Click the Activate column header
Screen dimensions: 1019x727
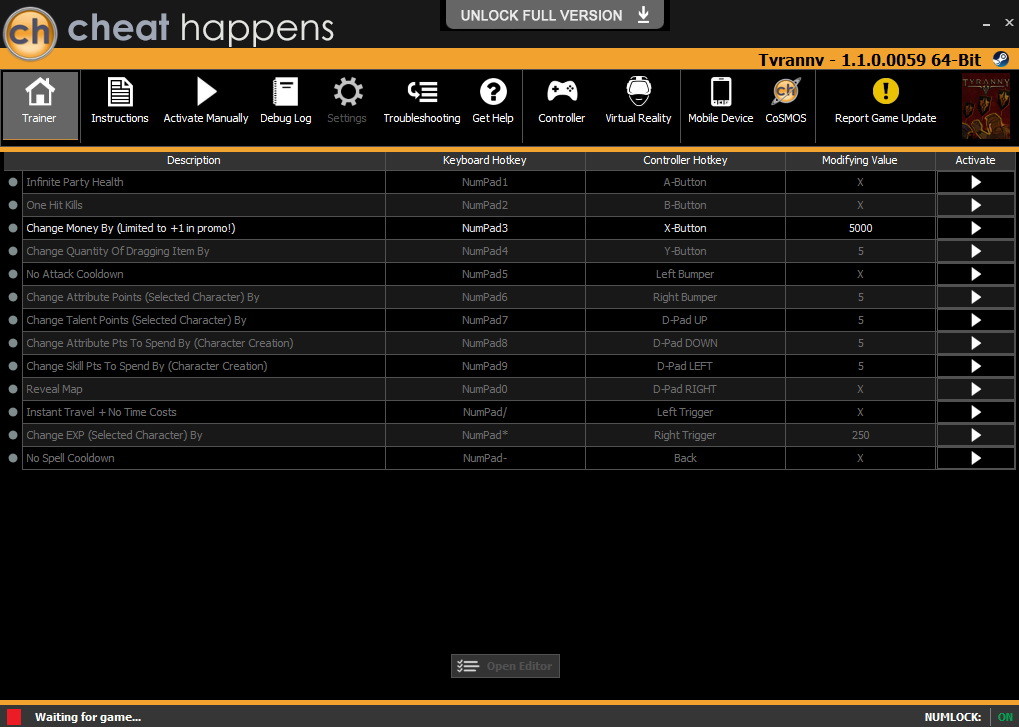[x=975, y=160]
